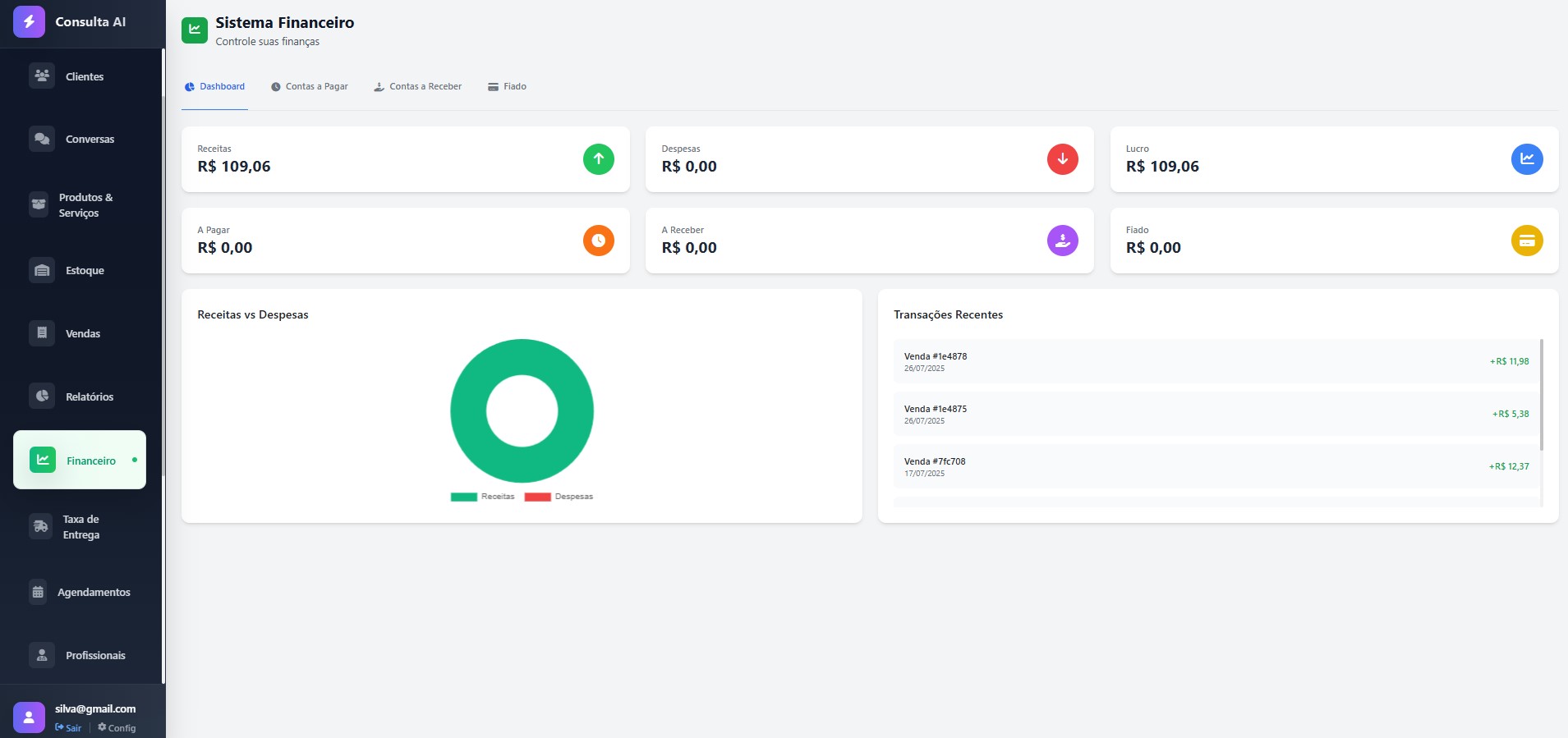The image size is (1568, 738).
Task: Open the Fiado tab
Action: (507, 87)
